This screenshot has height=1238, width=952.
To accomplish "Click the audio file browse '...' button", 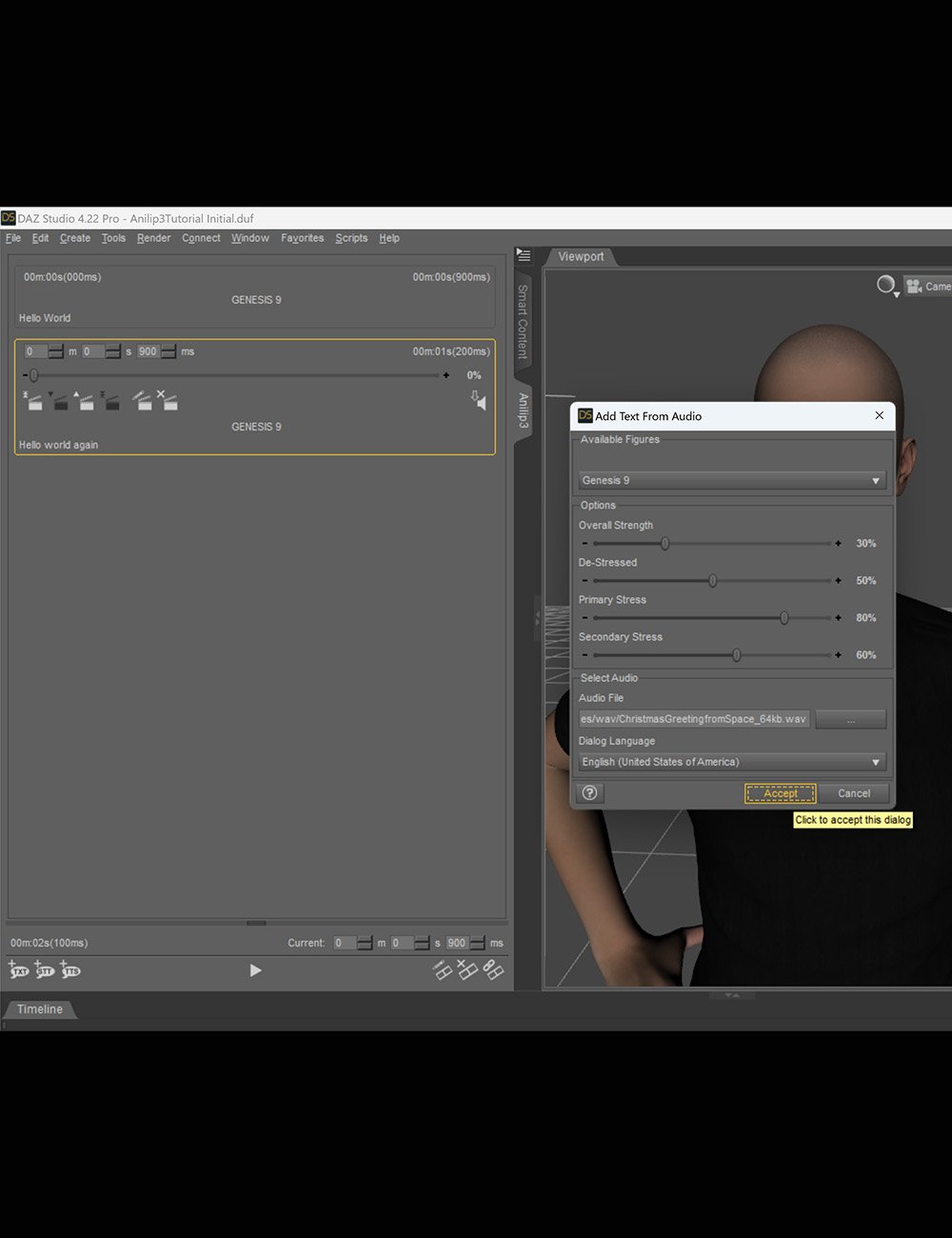I will (850, 720).
